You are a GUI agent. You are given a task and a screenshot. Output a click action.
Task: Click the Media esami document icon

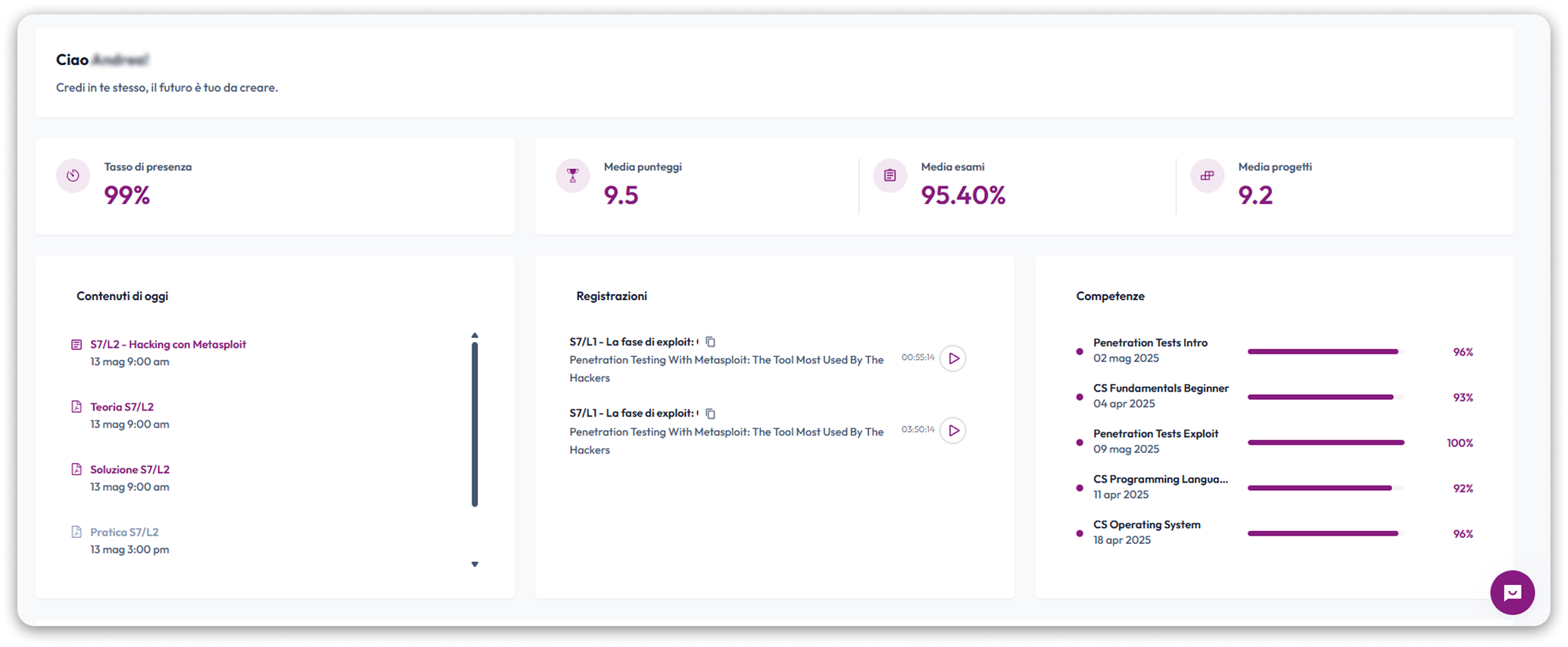890,176
